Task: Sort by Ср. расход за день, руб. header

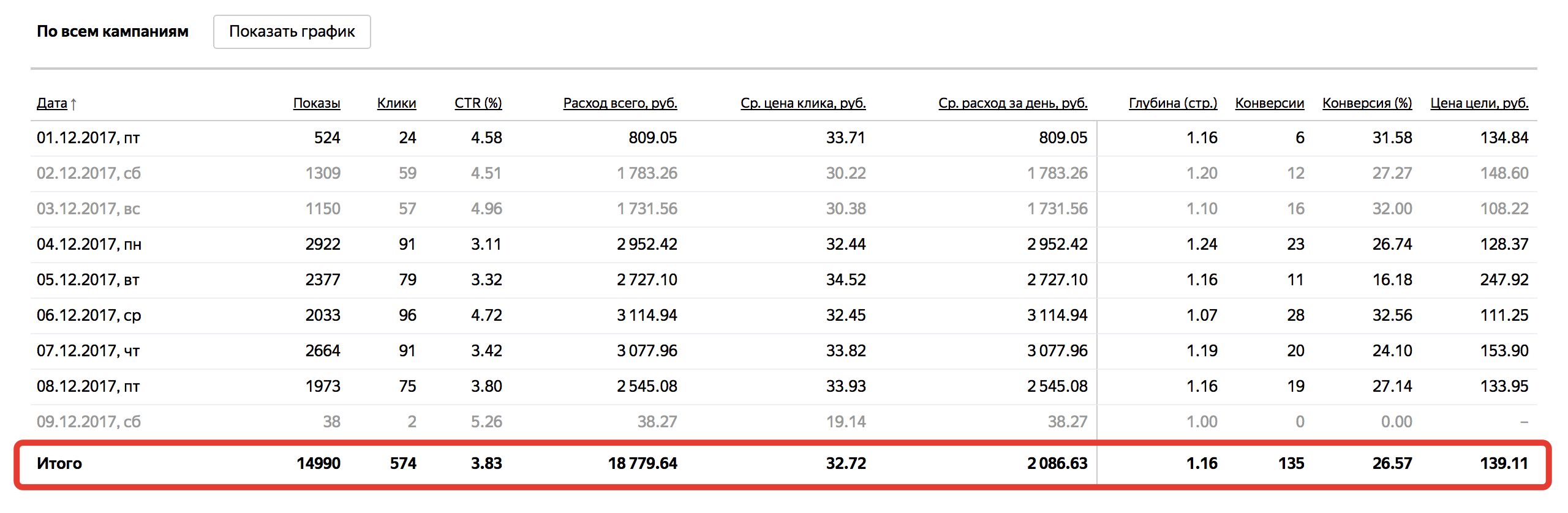Action: click(1013, 103)
